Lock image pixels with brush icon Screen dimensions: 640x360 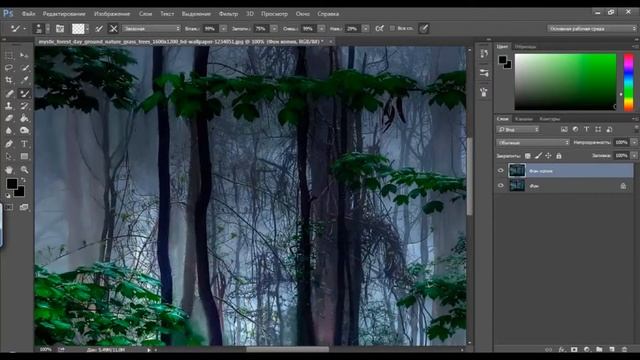click(x=538, y=156)
